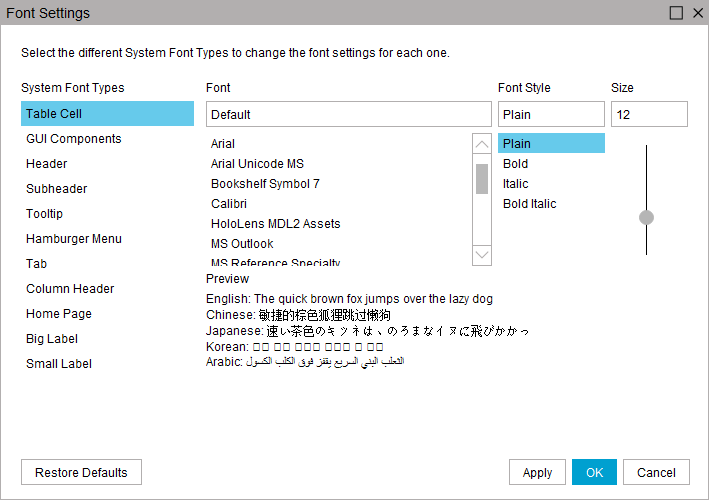Pick Arial Unicode MS font
The height and width of the screenshot is (500, 709).
point(257,164)
